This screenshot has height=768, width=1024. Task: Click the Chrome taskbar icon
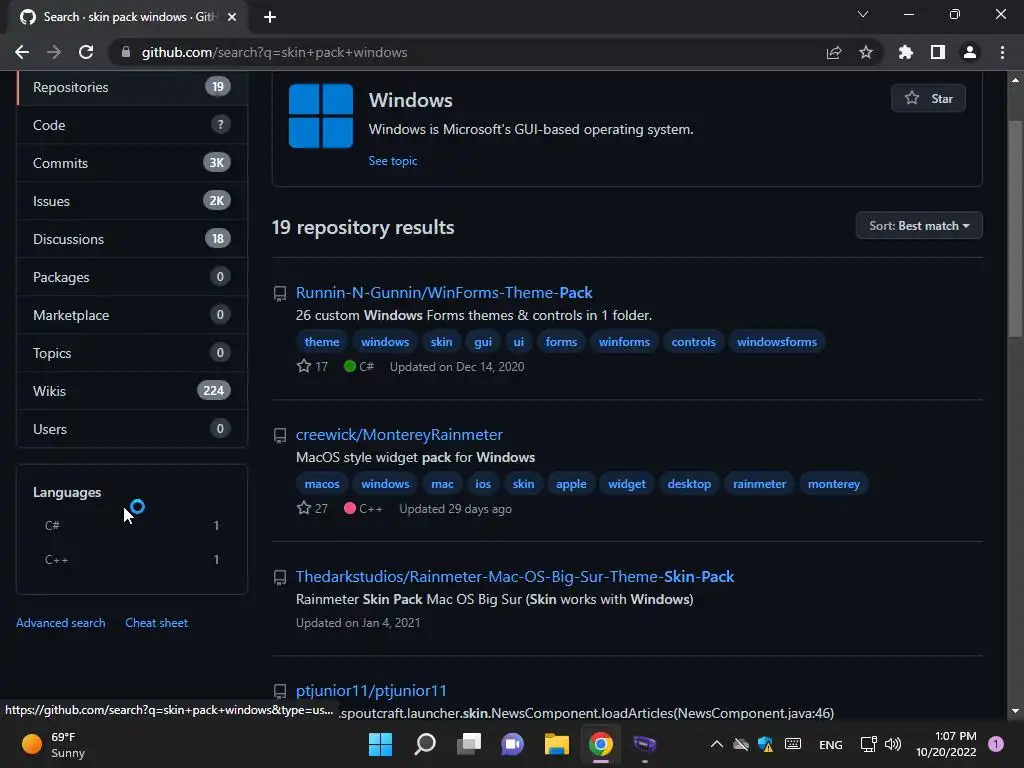(x=601, y=744)
